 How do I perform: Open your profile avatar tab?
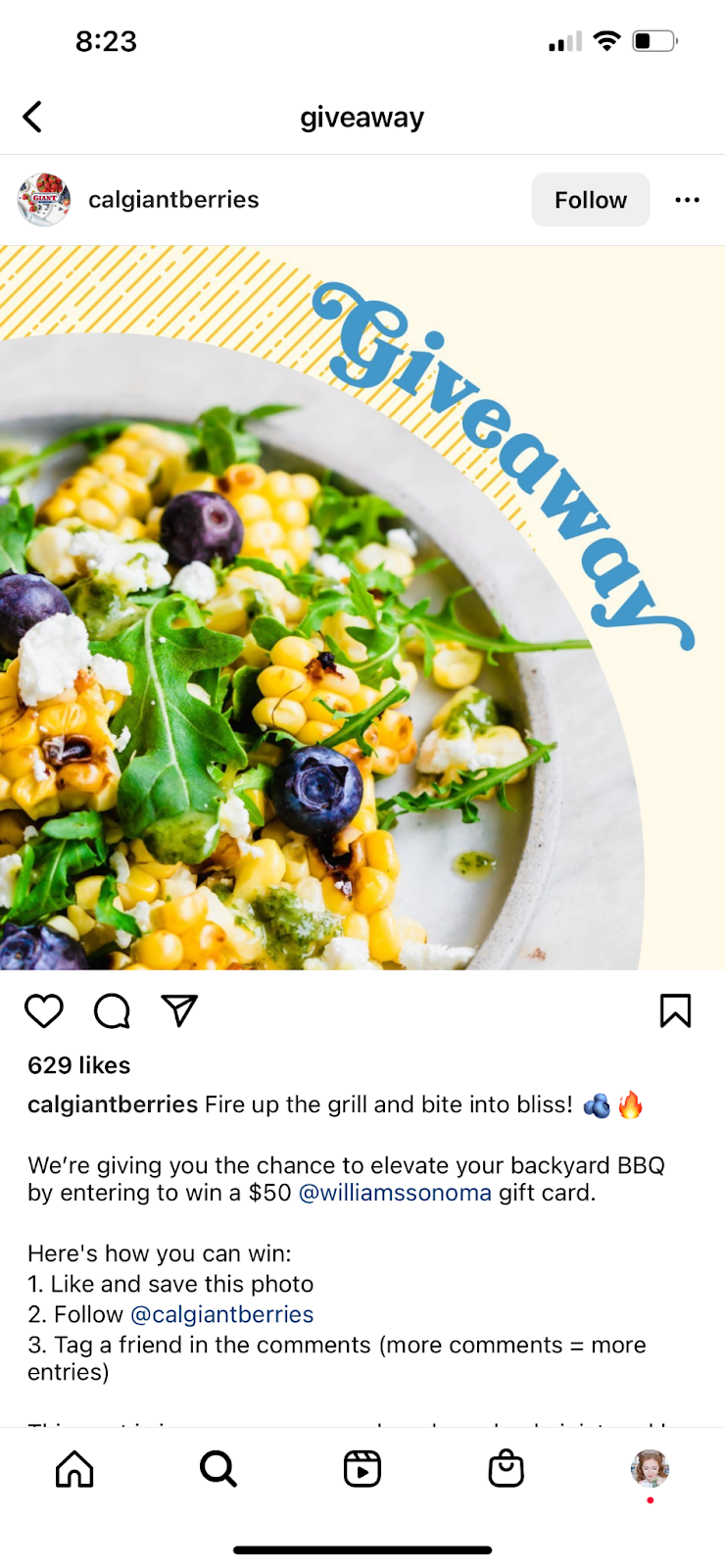(x=650, y=1468)
